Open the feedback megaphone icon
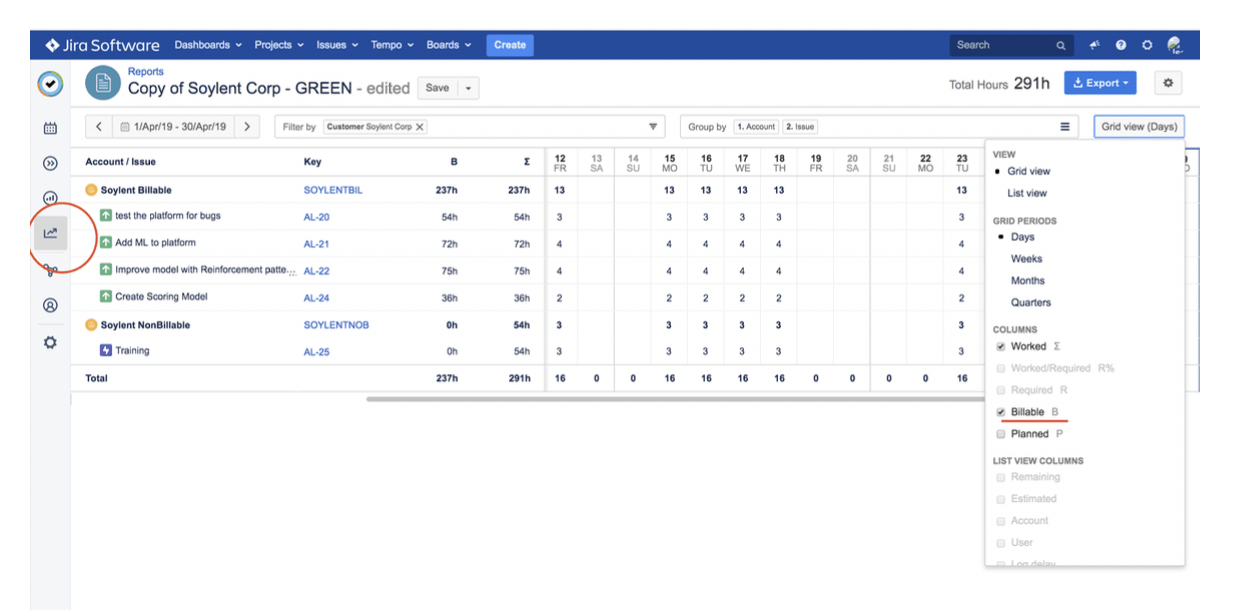 click(x=1095, y=45)
